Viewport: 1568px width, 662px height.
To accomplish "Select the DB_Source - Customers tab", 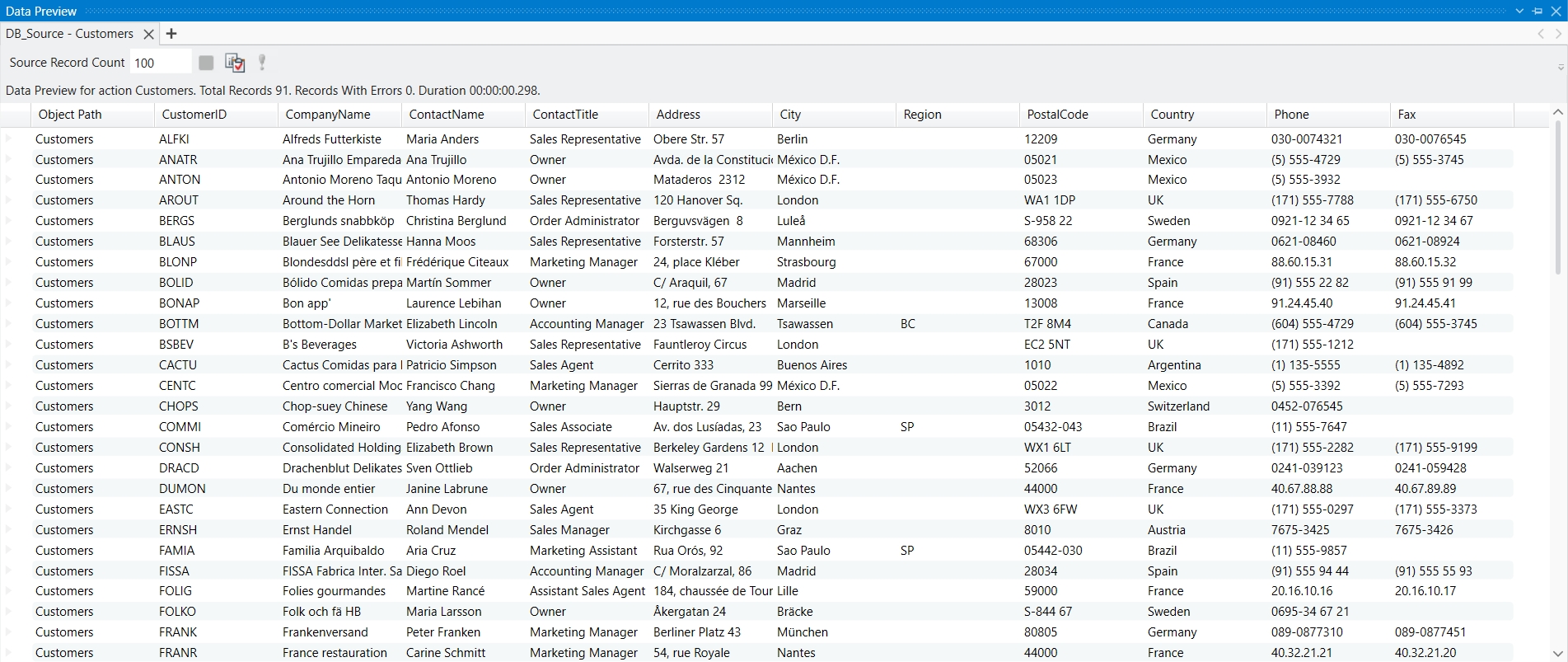I will (69, 34).
